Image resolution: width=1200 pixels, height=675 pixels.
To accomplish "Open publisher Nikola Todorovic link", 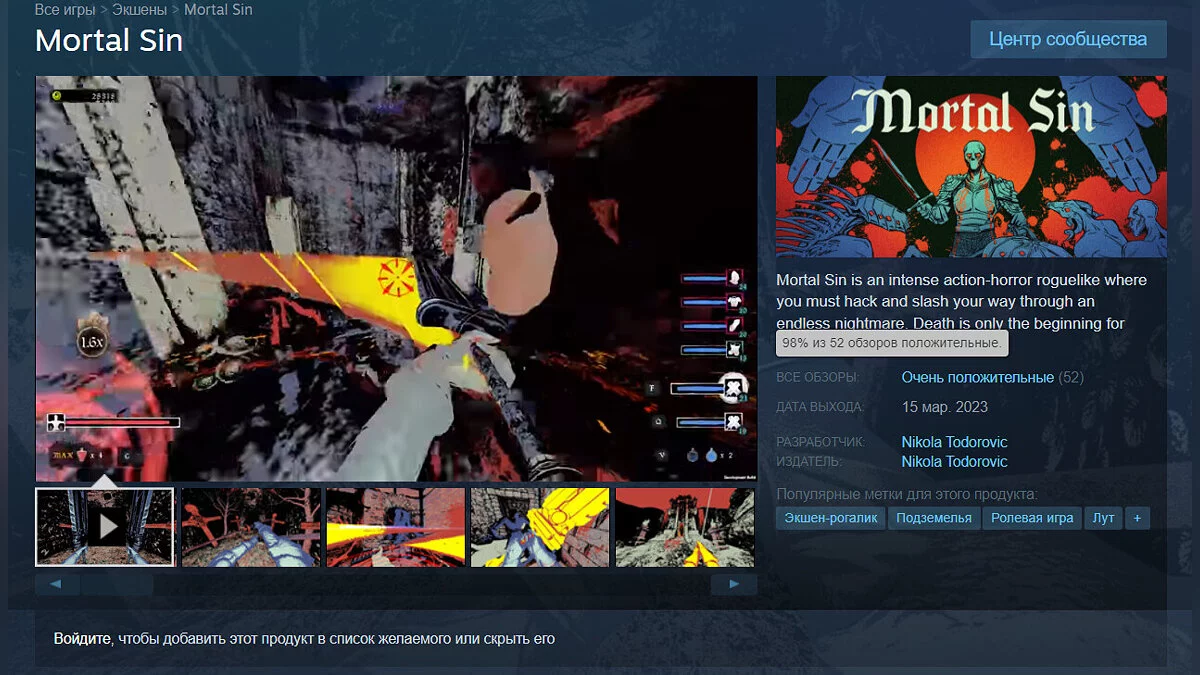I will point(954,461).
